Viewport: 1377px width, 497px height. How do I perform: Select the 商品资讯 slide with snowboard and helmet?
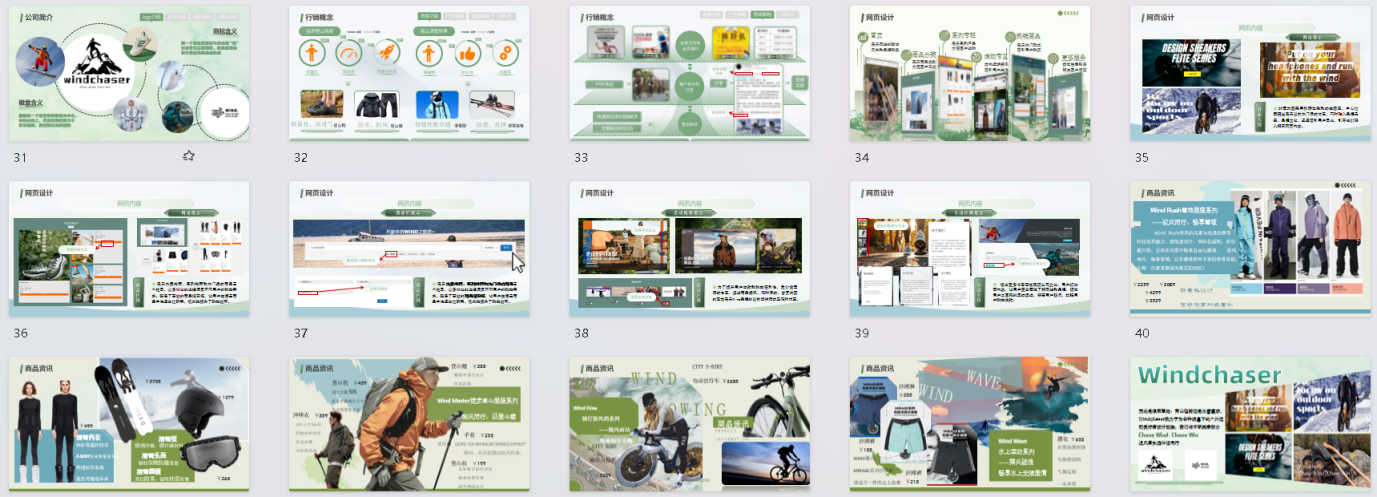pos(129,424)
